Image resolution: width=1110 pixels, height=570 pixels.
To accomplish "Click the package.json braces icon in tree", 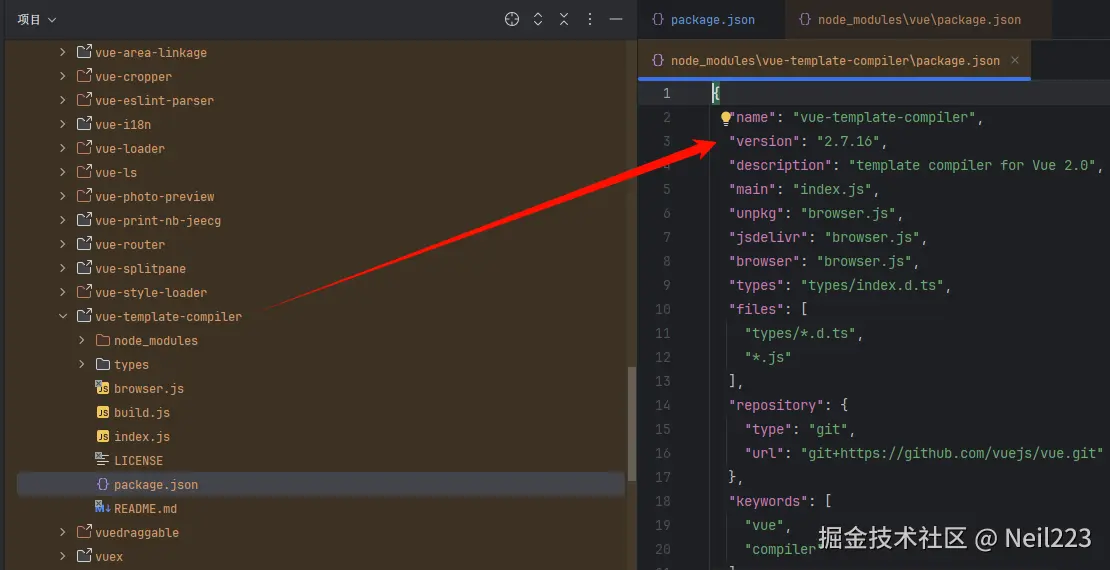I will [103, 484].
